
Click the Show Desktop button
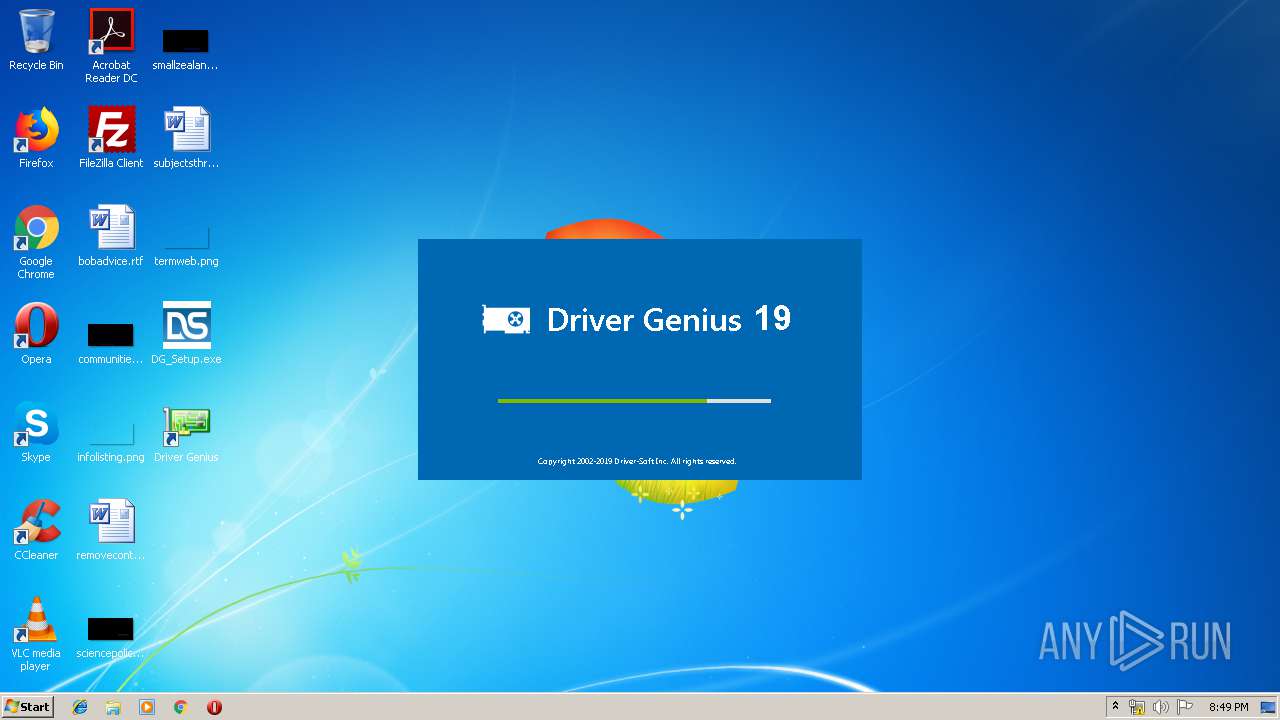click(x=1269, y=707)
